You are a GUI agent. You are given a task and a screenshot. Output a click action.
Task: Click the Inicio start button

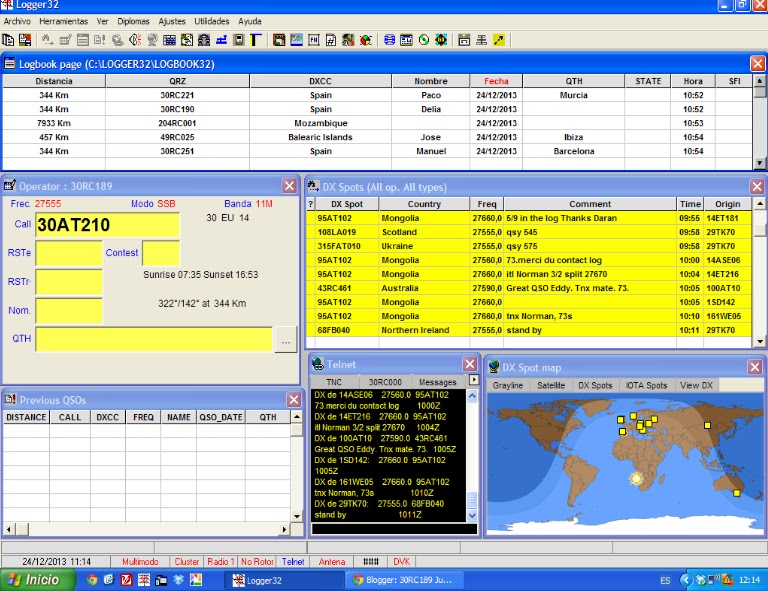[37, 580]
